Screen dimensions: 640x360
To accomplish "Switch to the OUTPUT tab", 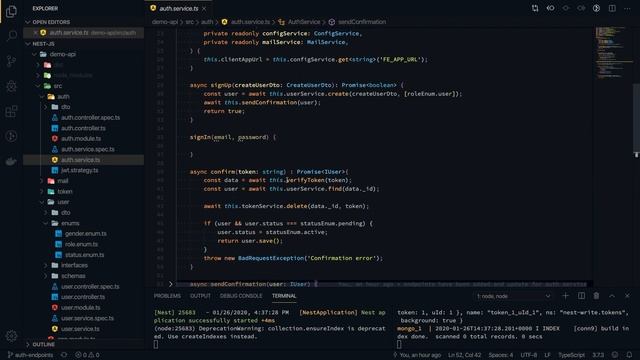I will tap(200, 296).
